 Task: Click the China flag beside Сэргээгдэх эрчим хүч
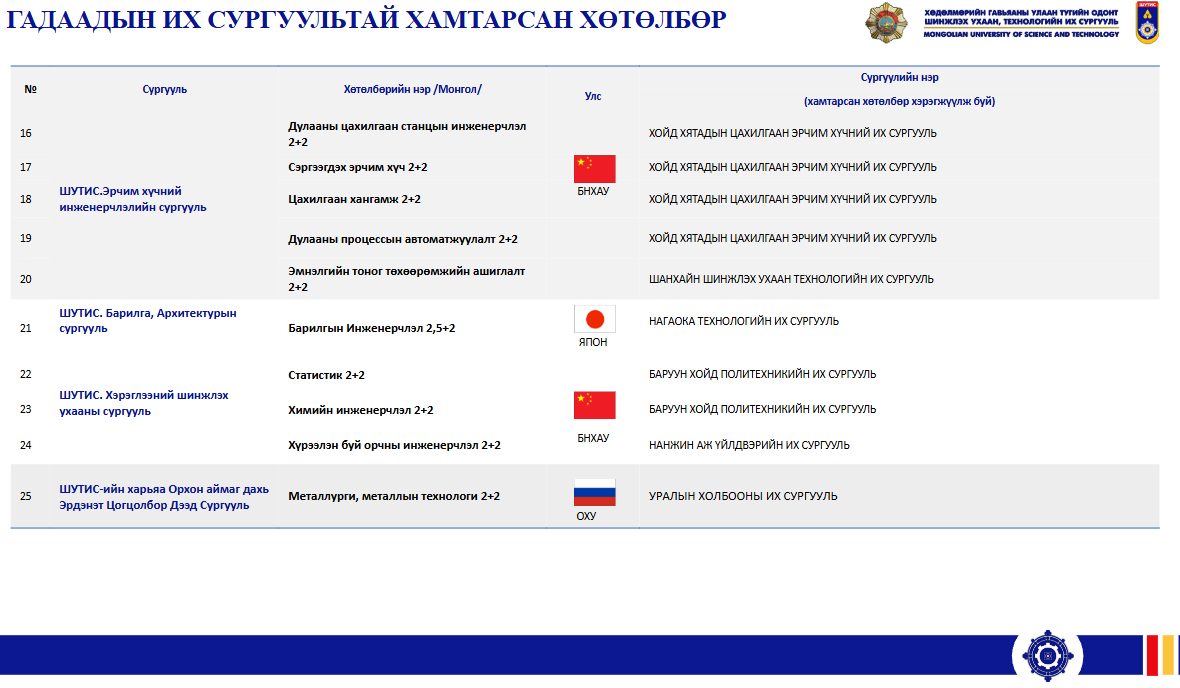pyautogui.click(x=595, y=169)
